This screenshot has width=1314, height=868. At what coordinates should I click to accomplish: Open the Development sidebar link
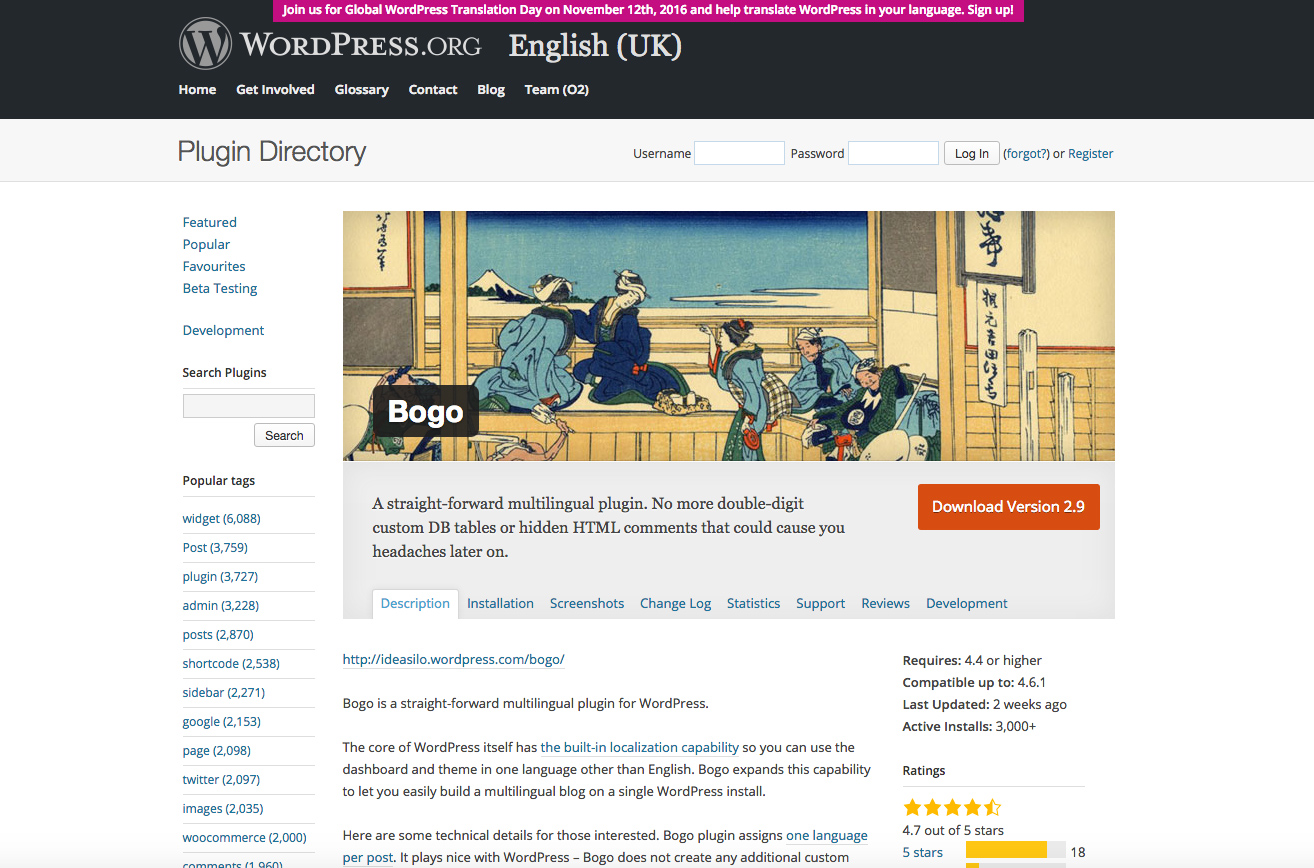point(223,330)
